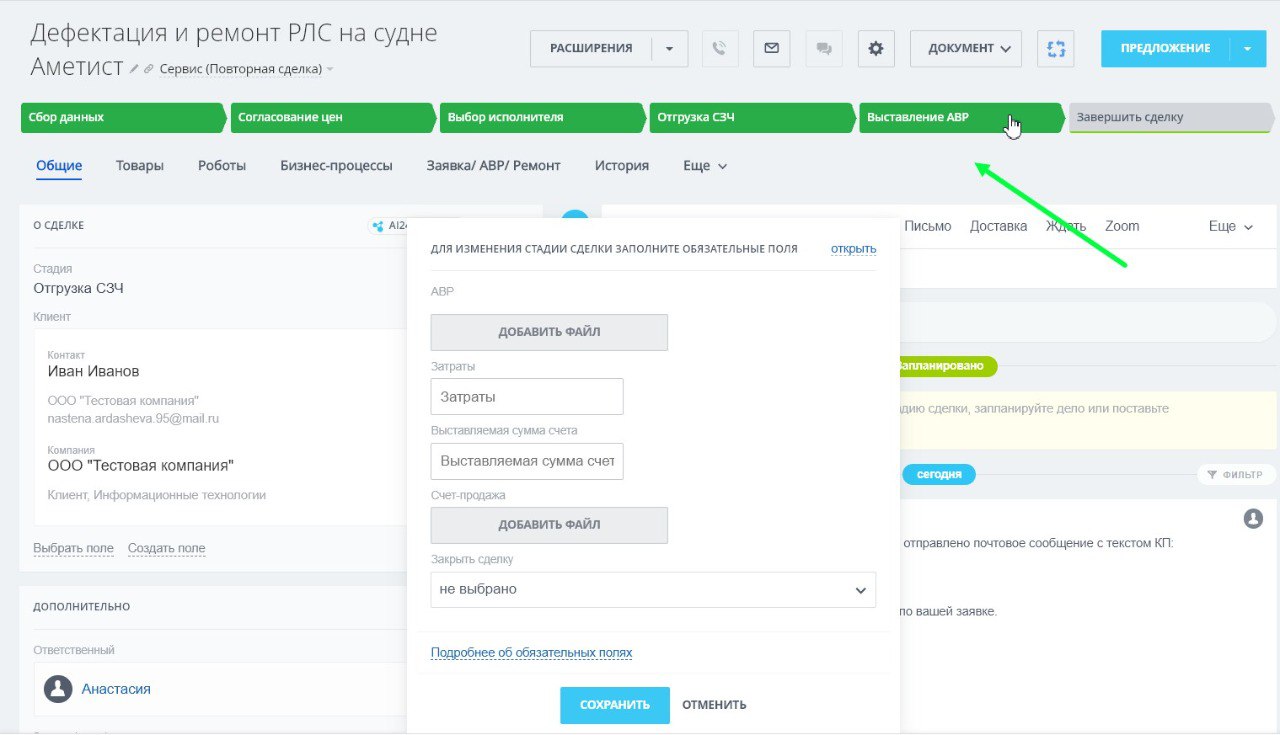Open the Документ dropdown

[x=965, y=48]
